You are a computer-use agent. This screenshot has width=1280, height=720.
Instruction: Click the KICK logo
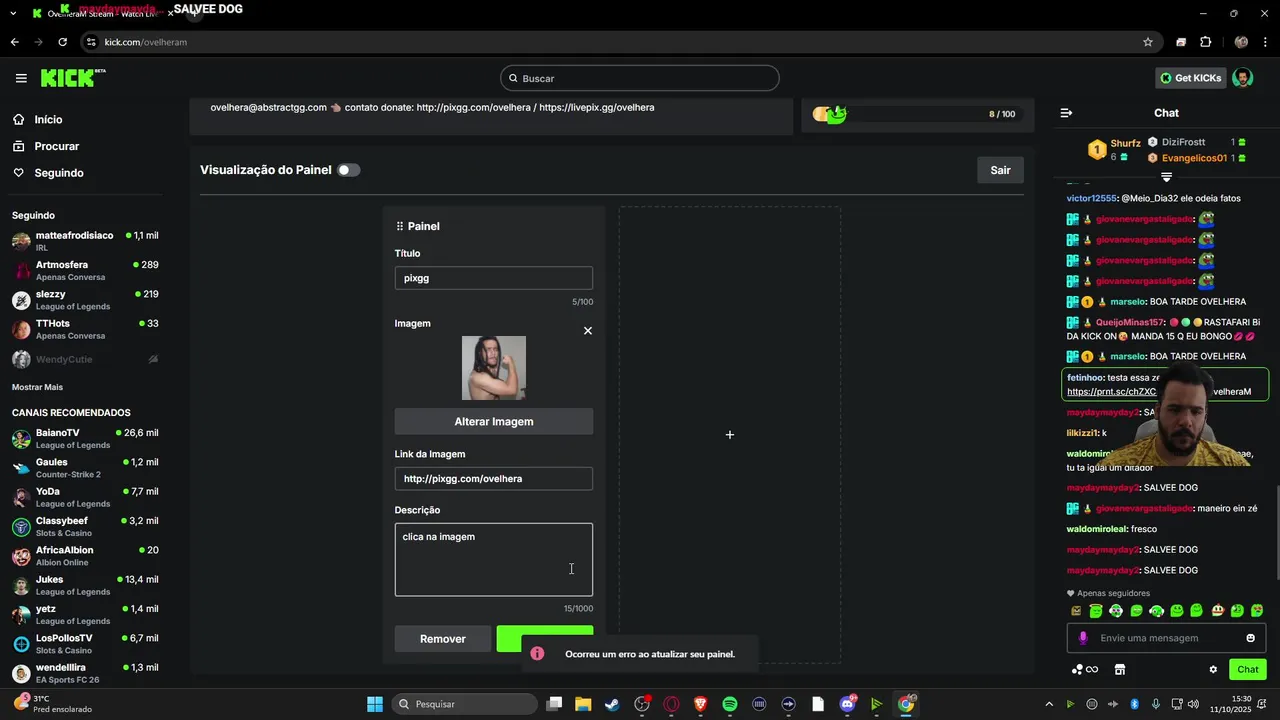pos(72,78)
